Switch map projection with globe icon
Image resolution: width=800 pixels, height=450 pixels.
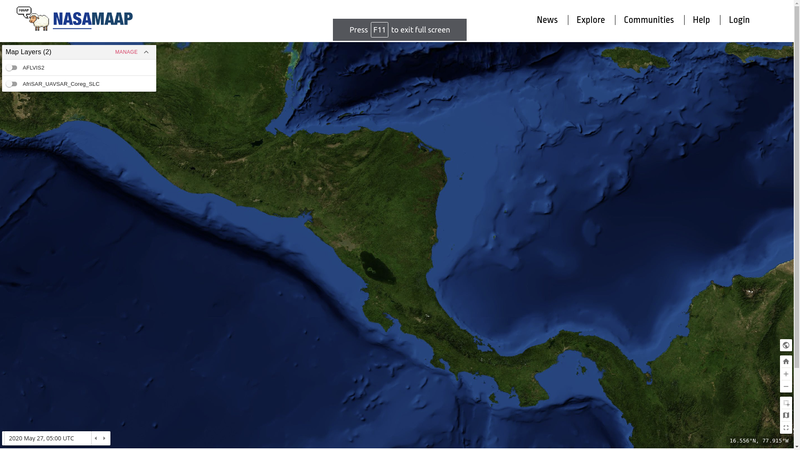click(x=786, y=345)
